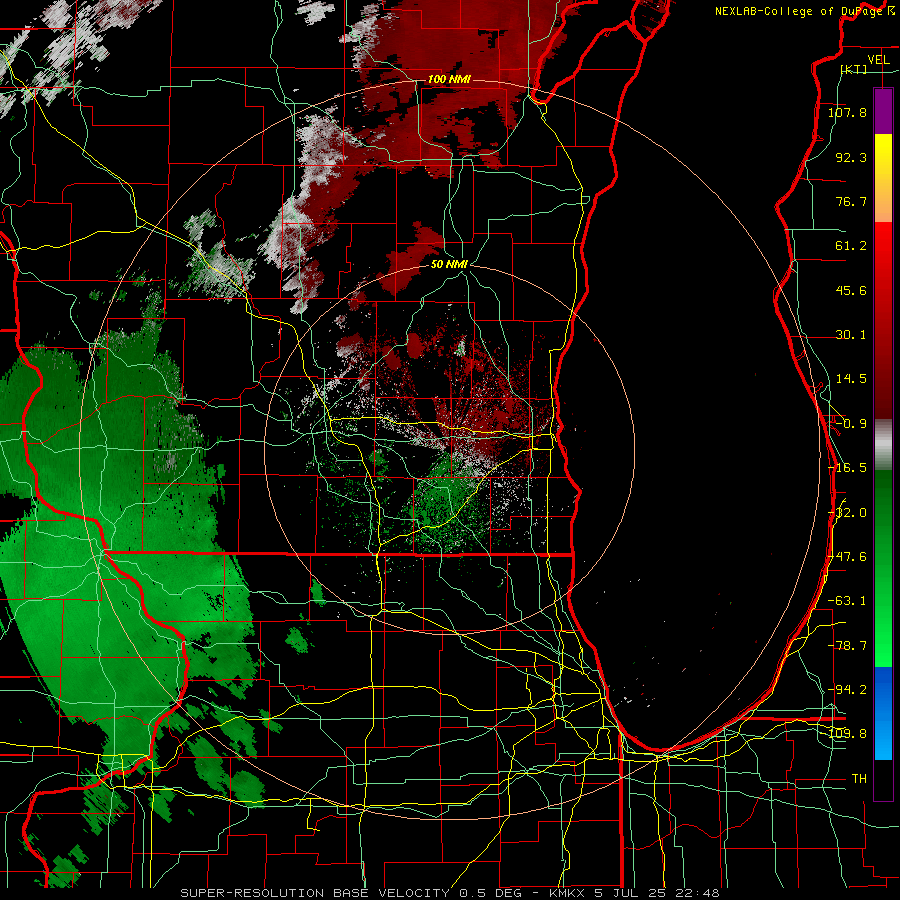Screen dimensions: 900x900
Task: Click the -16.5 legend value
Action: pos(847,468)
